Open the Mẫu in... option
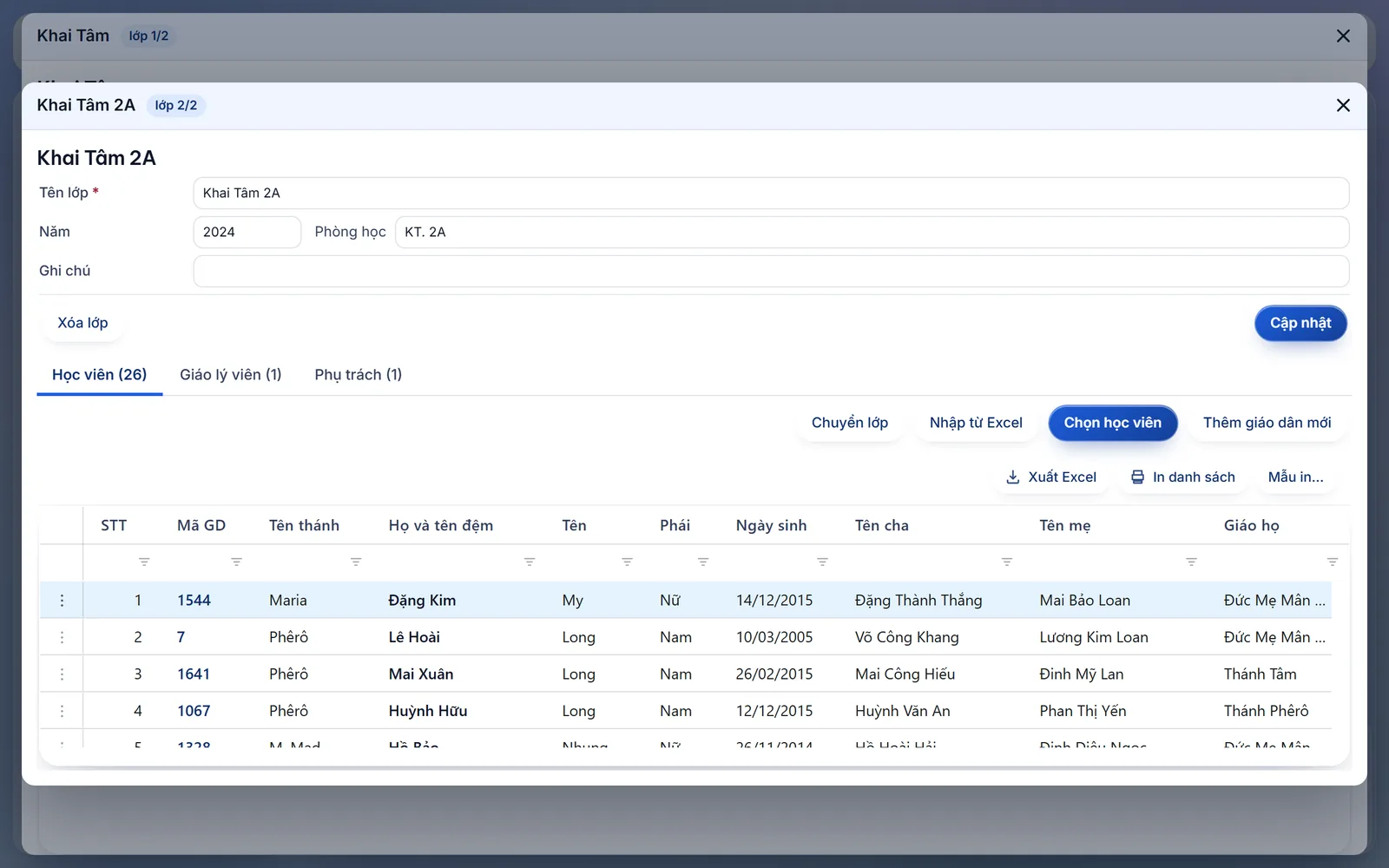1389x868 pixels. click(x=1295, y=477)
